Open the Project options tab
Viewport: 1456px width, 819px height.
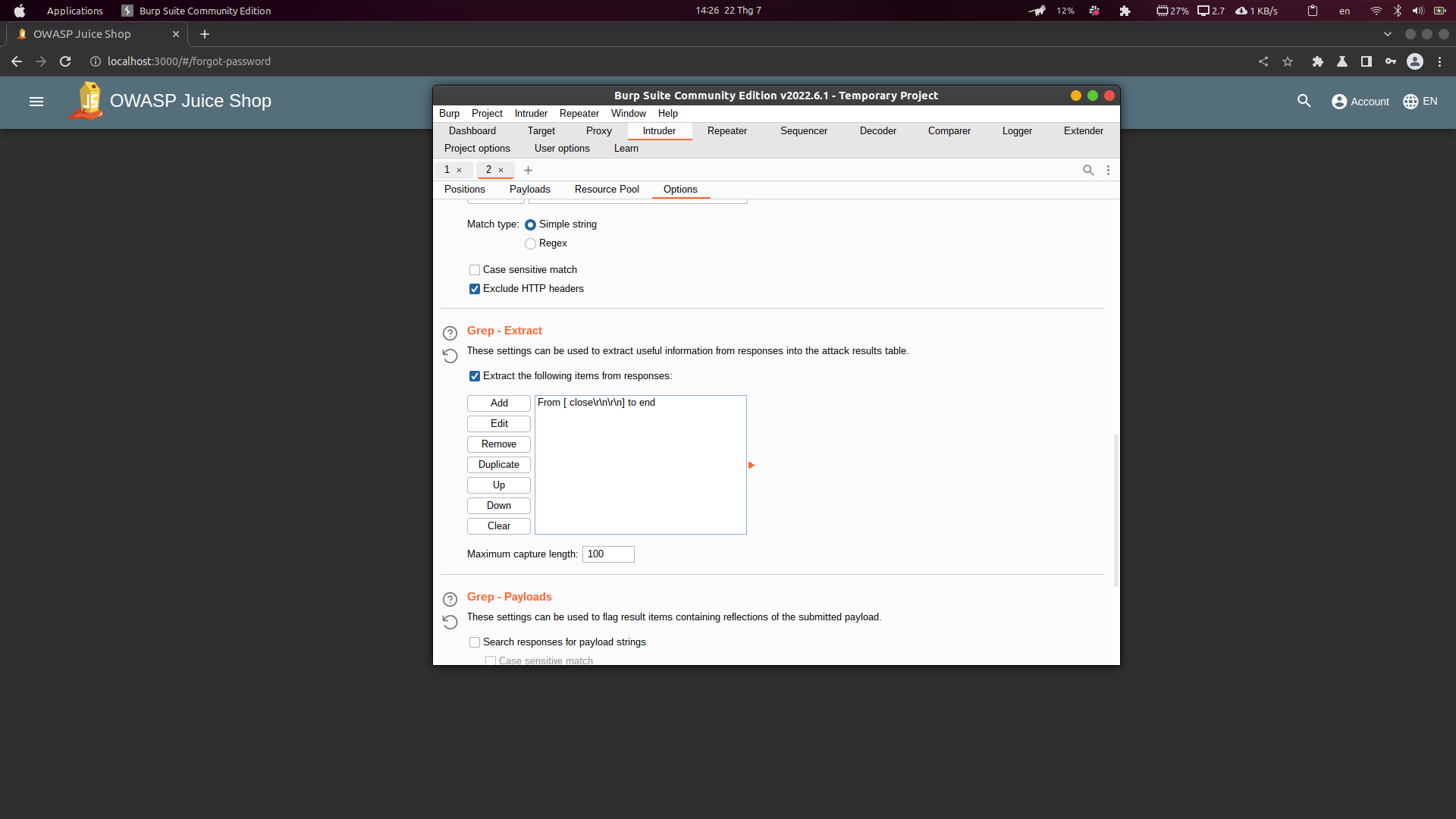click(477, 149)
